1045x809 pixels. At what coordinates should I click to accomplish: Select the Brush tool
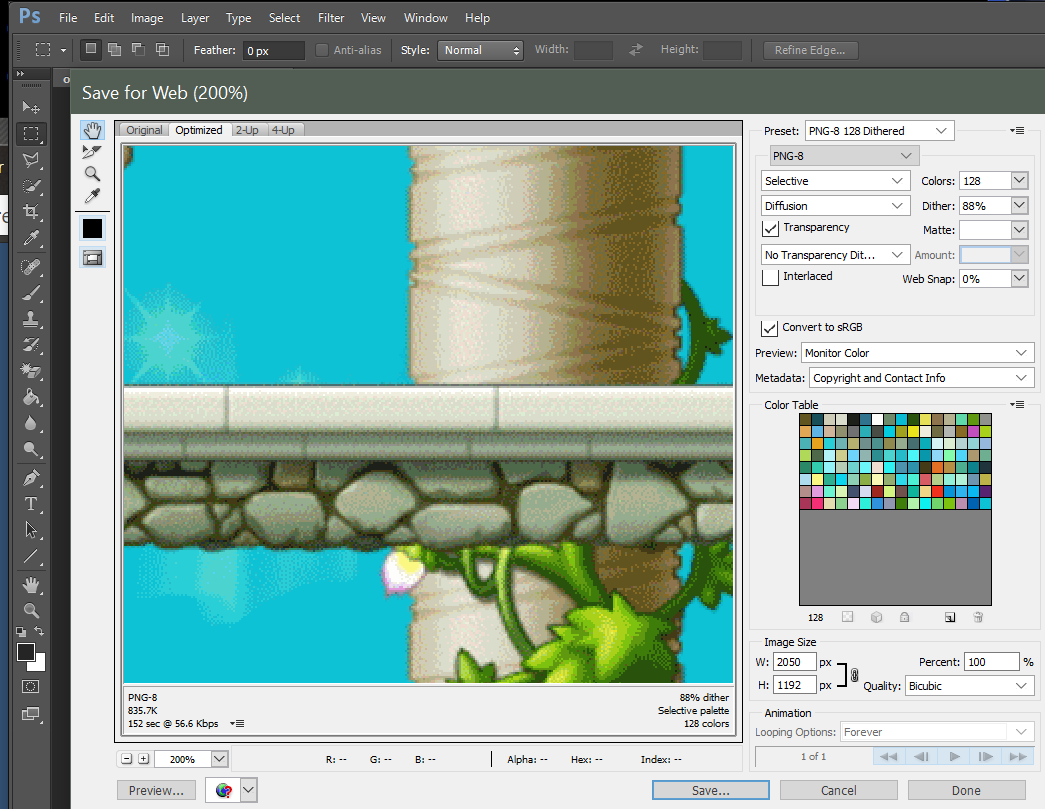click(x=31, y=293)
